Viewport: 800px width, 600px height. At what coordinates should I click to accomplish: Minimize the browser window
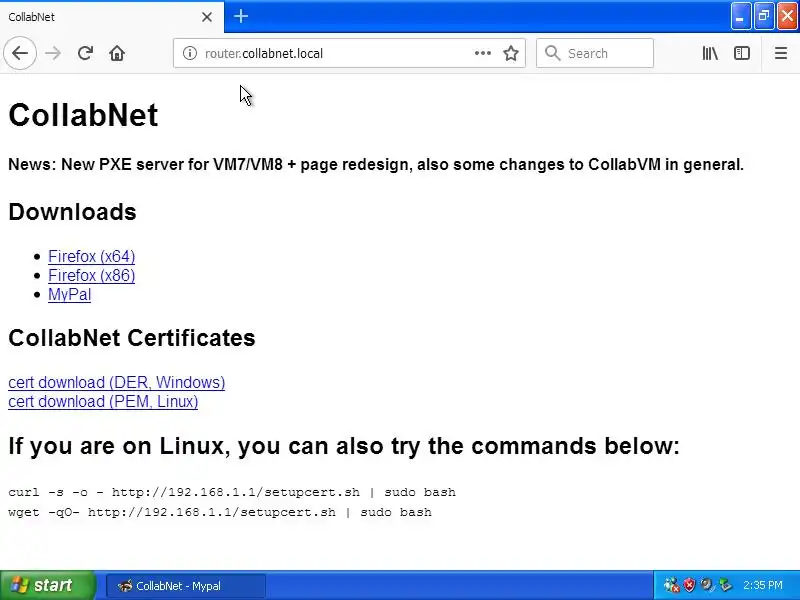740,16
